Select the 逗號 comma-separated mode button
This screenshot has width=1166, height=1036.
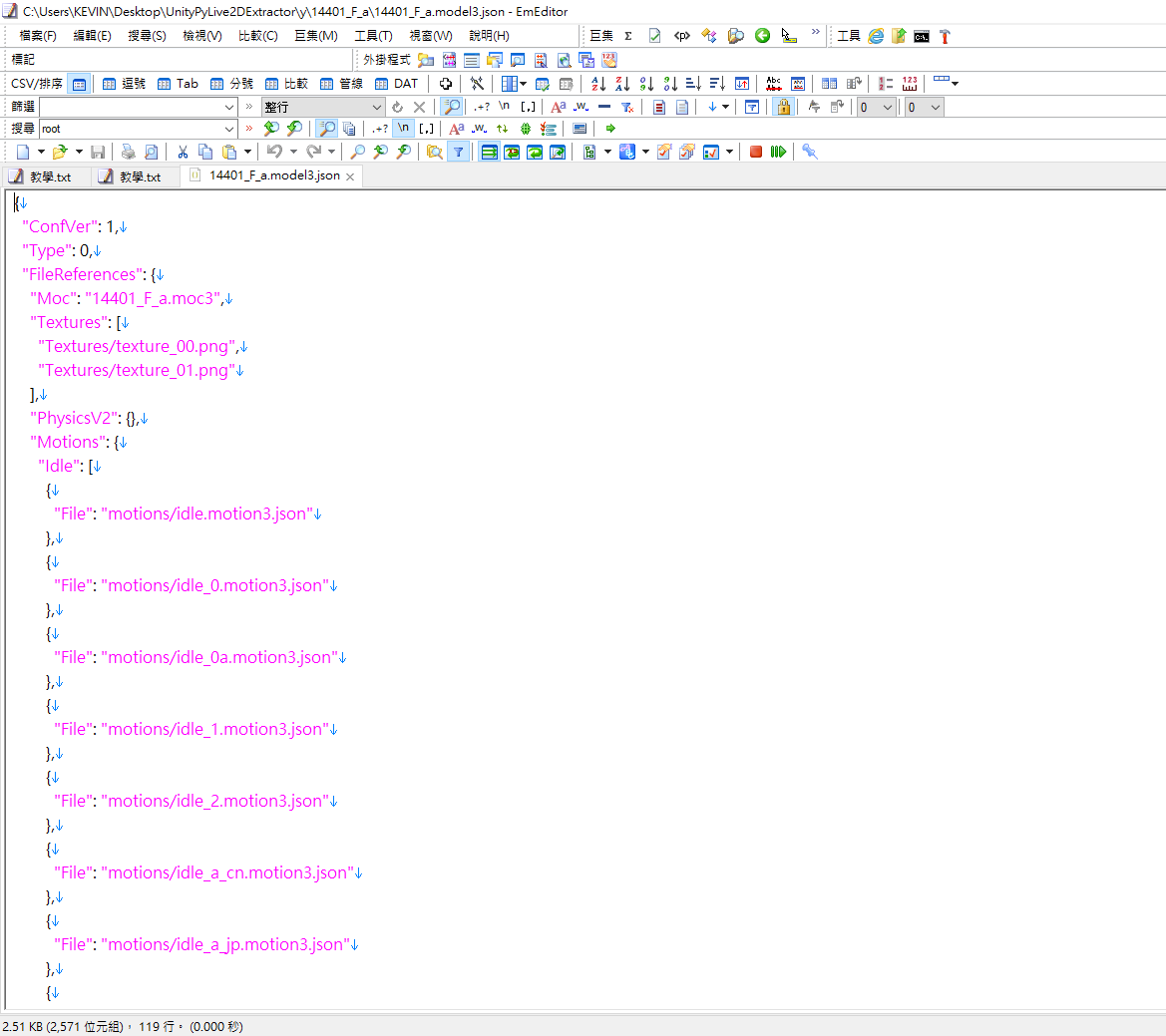124,84
